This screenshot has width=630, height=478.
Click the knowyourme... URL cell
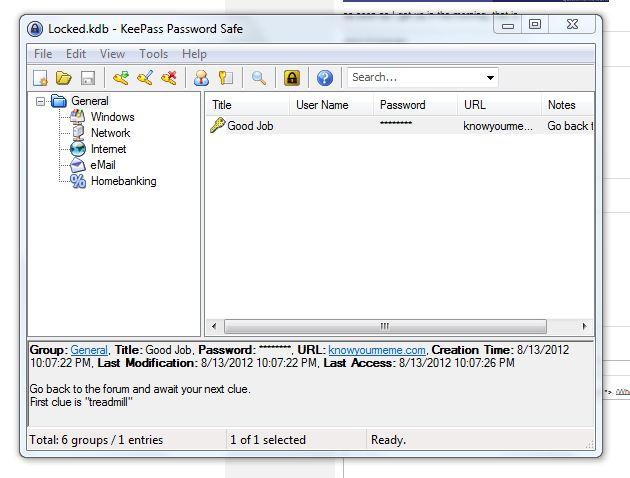point(498,126)
